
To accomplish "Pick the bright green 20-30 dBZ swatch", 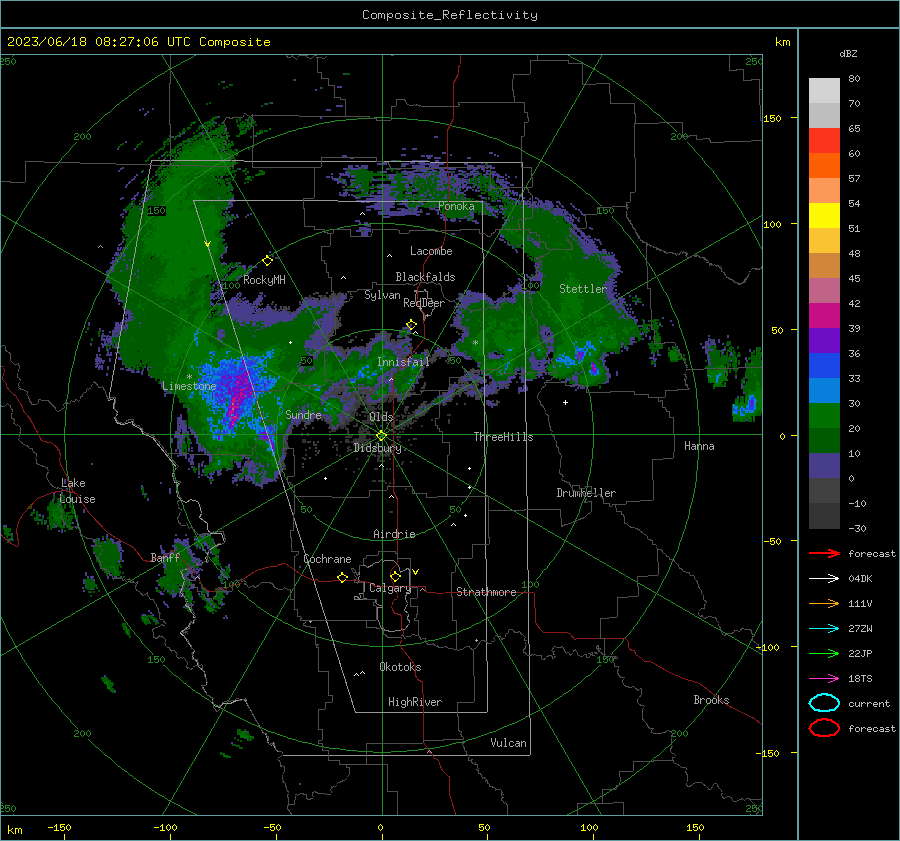I will point(824,415).
